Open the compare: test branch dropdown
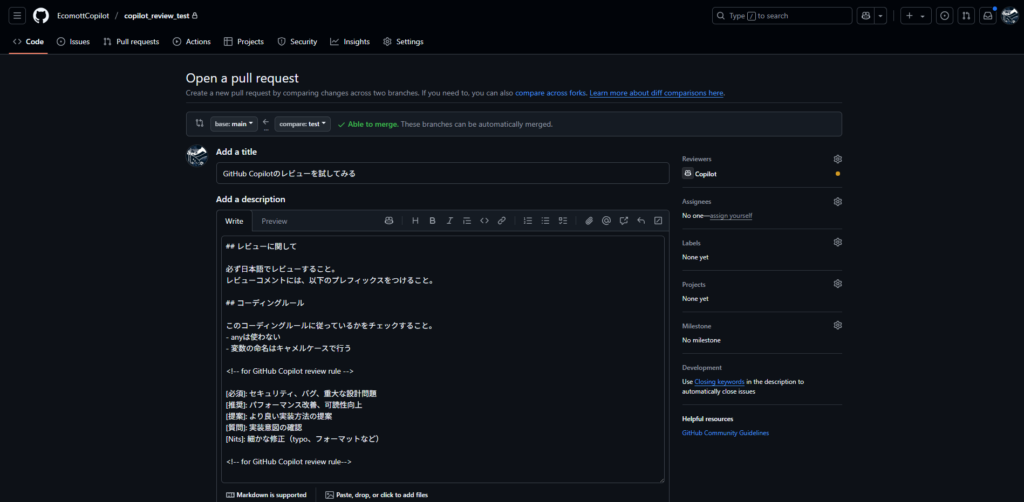 pos(302,124)
